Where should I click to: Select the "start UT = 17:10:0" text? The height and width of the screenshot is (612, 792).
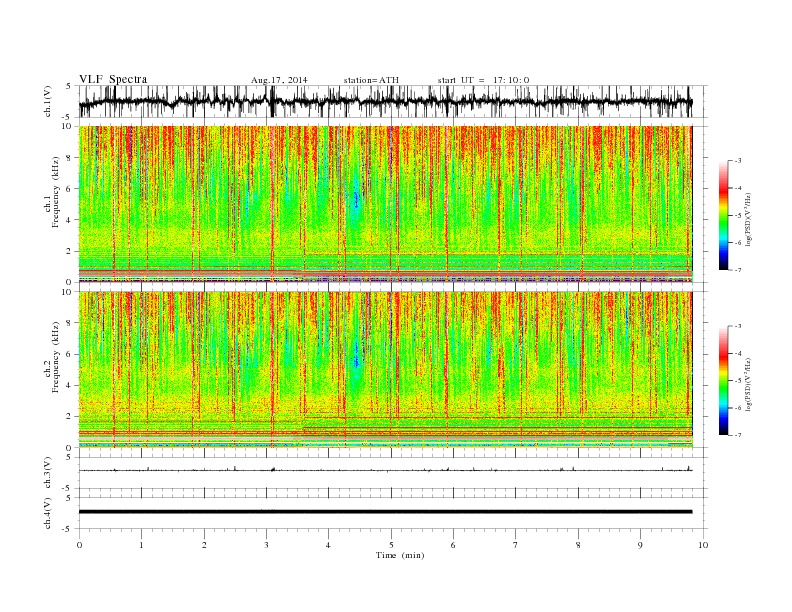483,80
